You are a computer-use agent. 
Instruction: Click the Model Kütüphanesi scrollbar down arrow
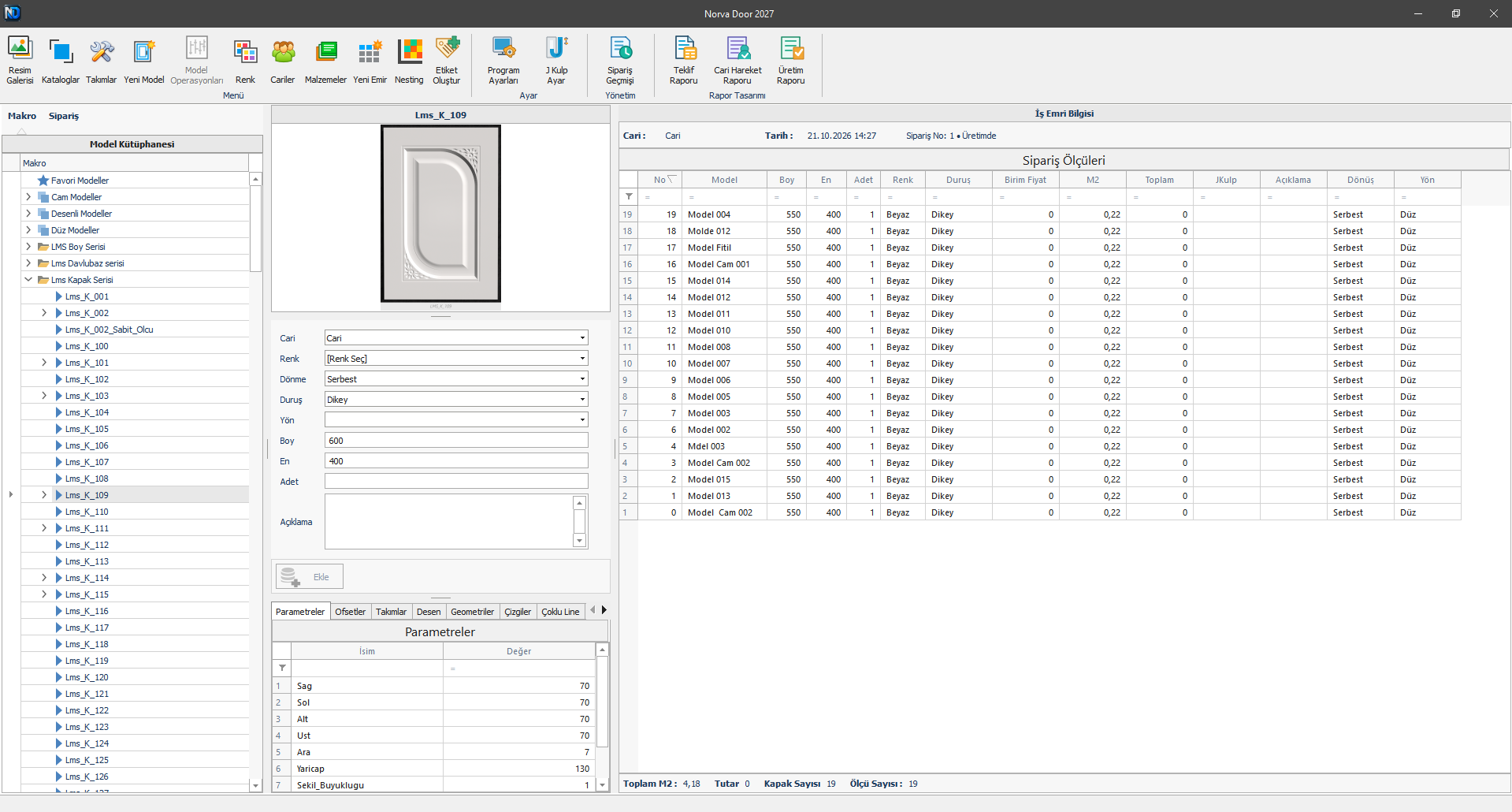255,786
